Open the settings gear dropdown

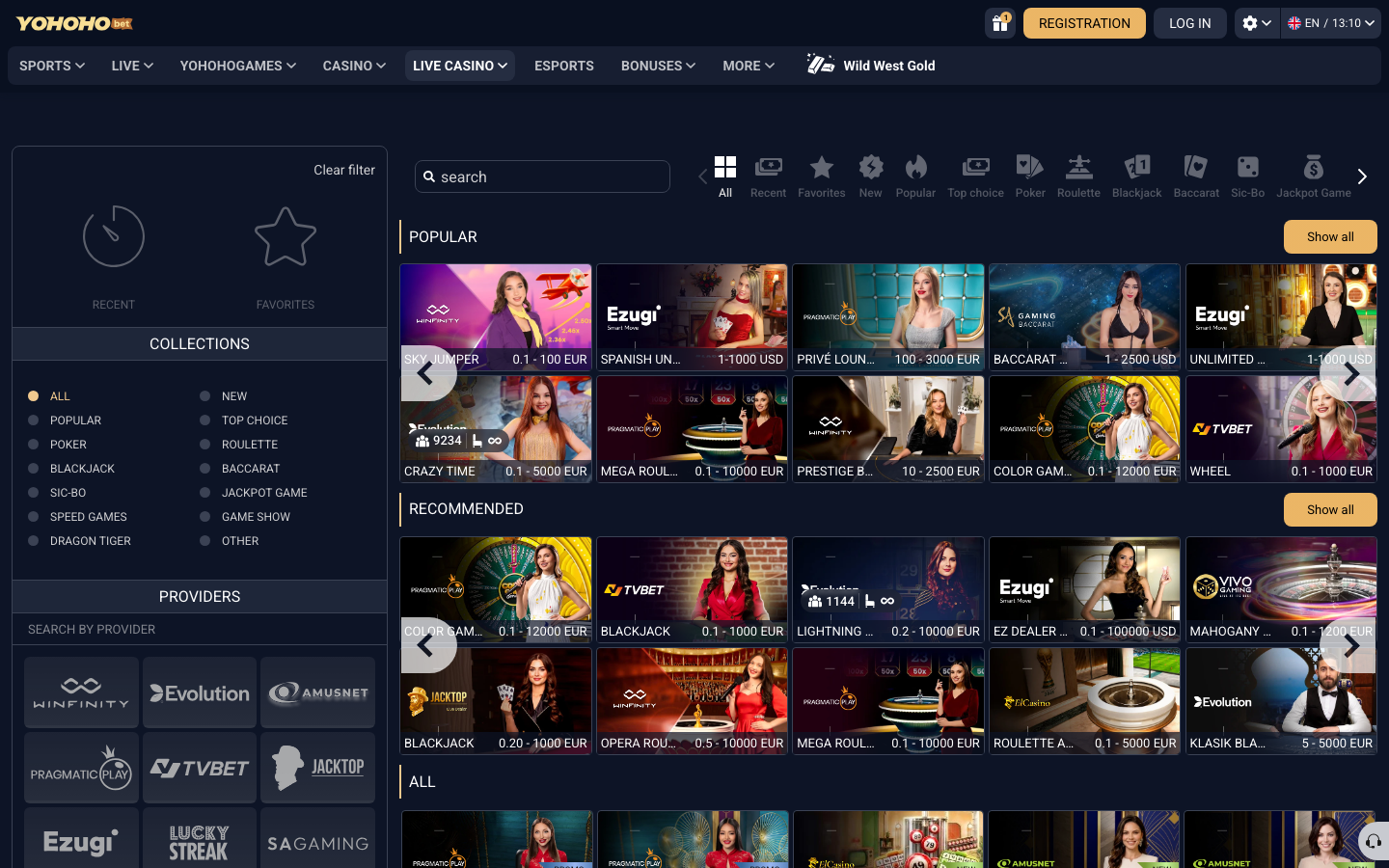tap(1257, 23)
